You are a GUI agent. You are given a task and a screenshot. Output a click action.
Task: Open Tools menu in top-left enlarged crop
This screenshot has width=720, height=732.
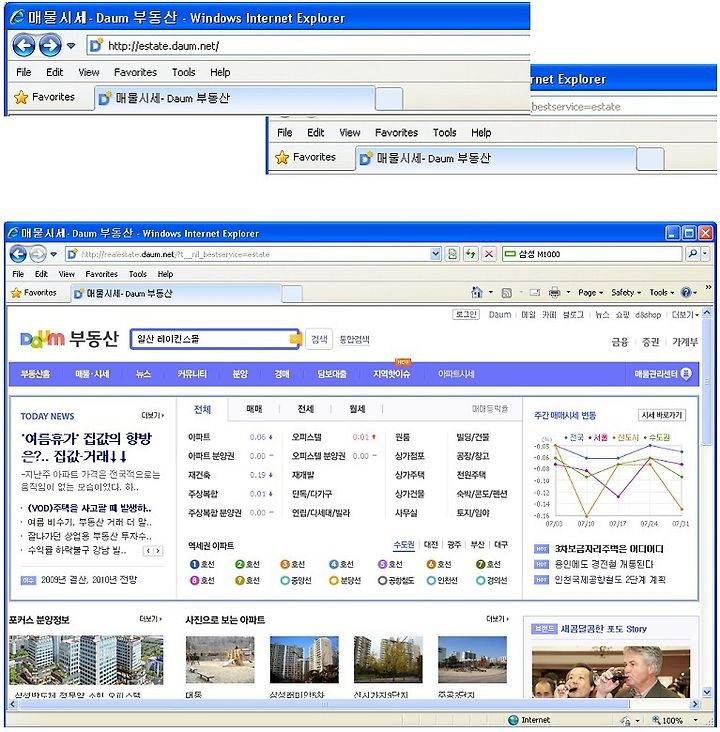pyautogui.click(x=184, y=72)
